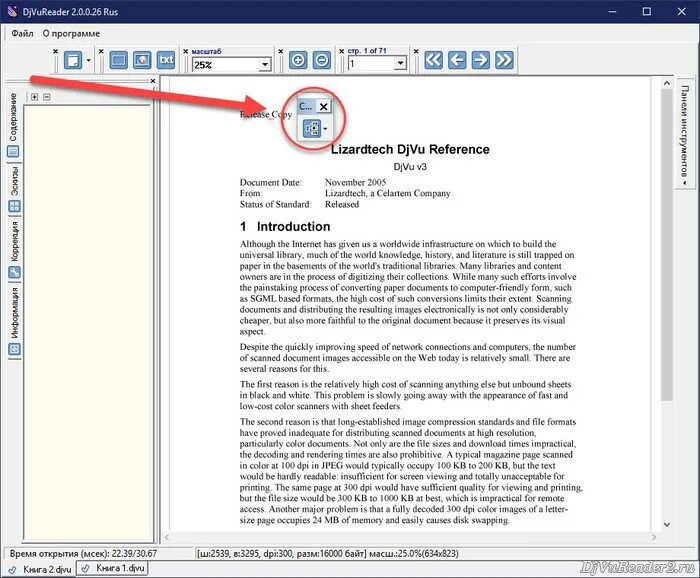Switch to the Коррекция side tab

14,249
